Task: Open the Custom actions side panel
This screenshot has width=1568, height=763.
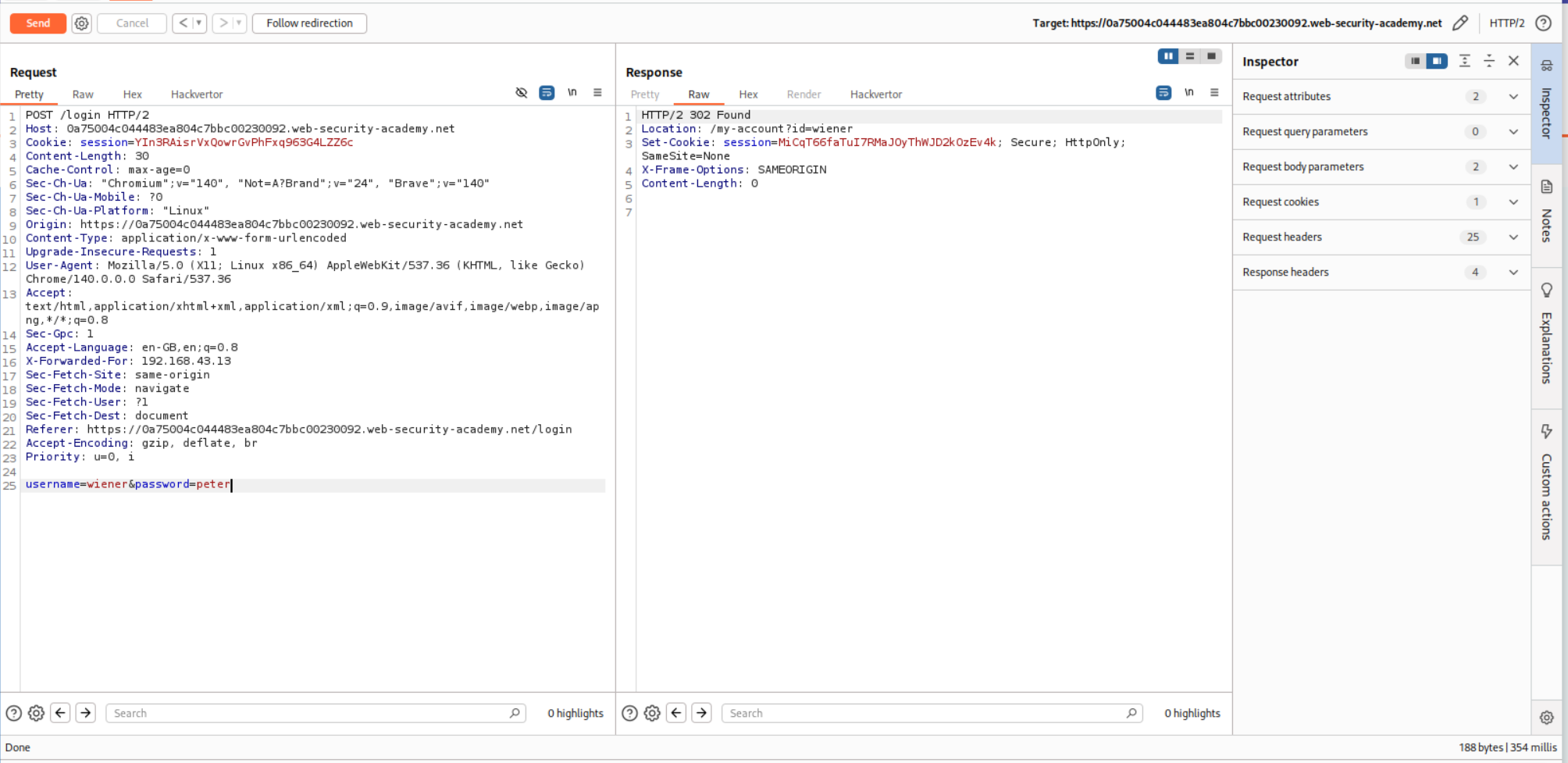Action: click(1546, 484)
